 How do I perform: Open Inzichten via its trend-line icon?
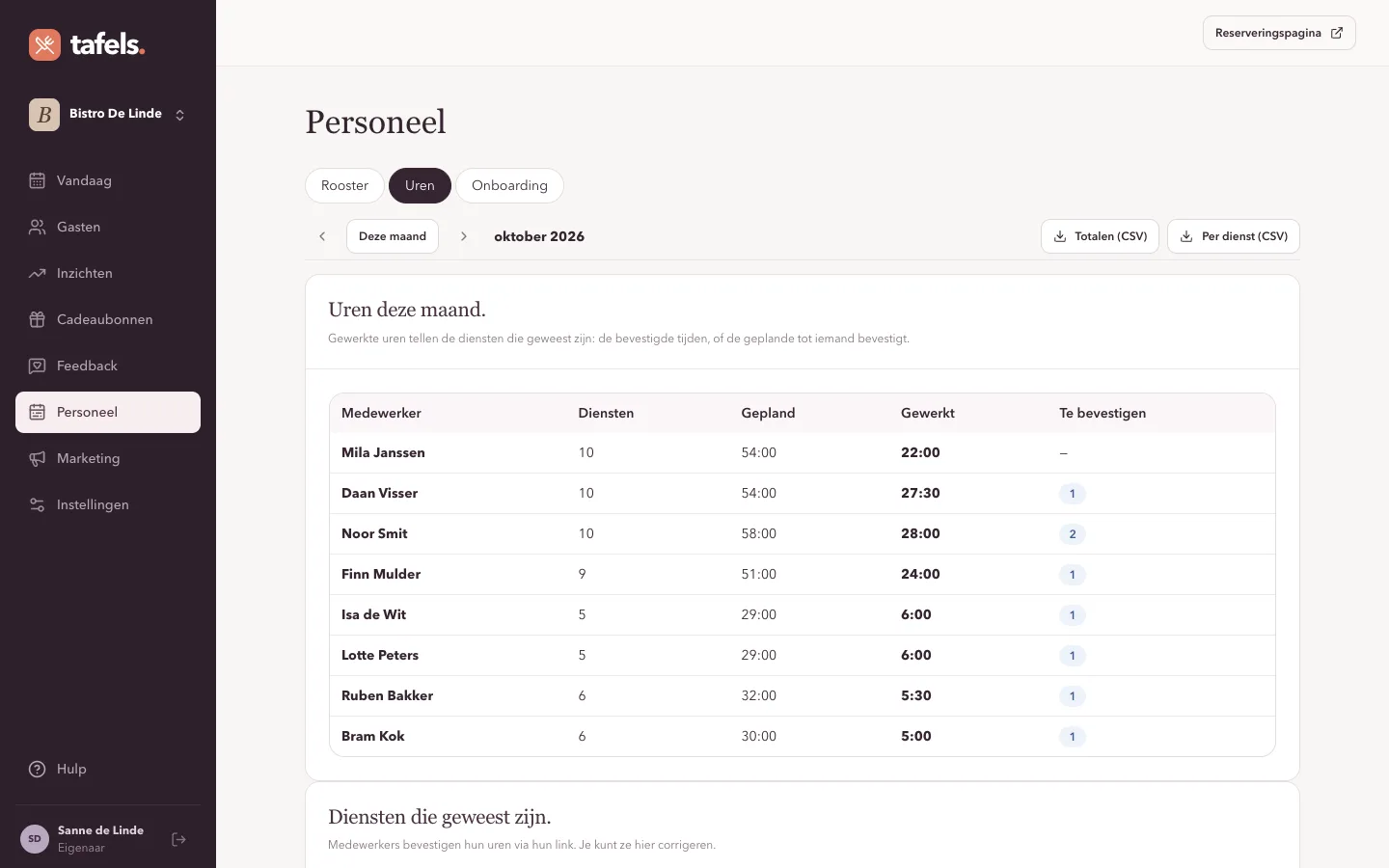[x=38, y=273]
